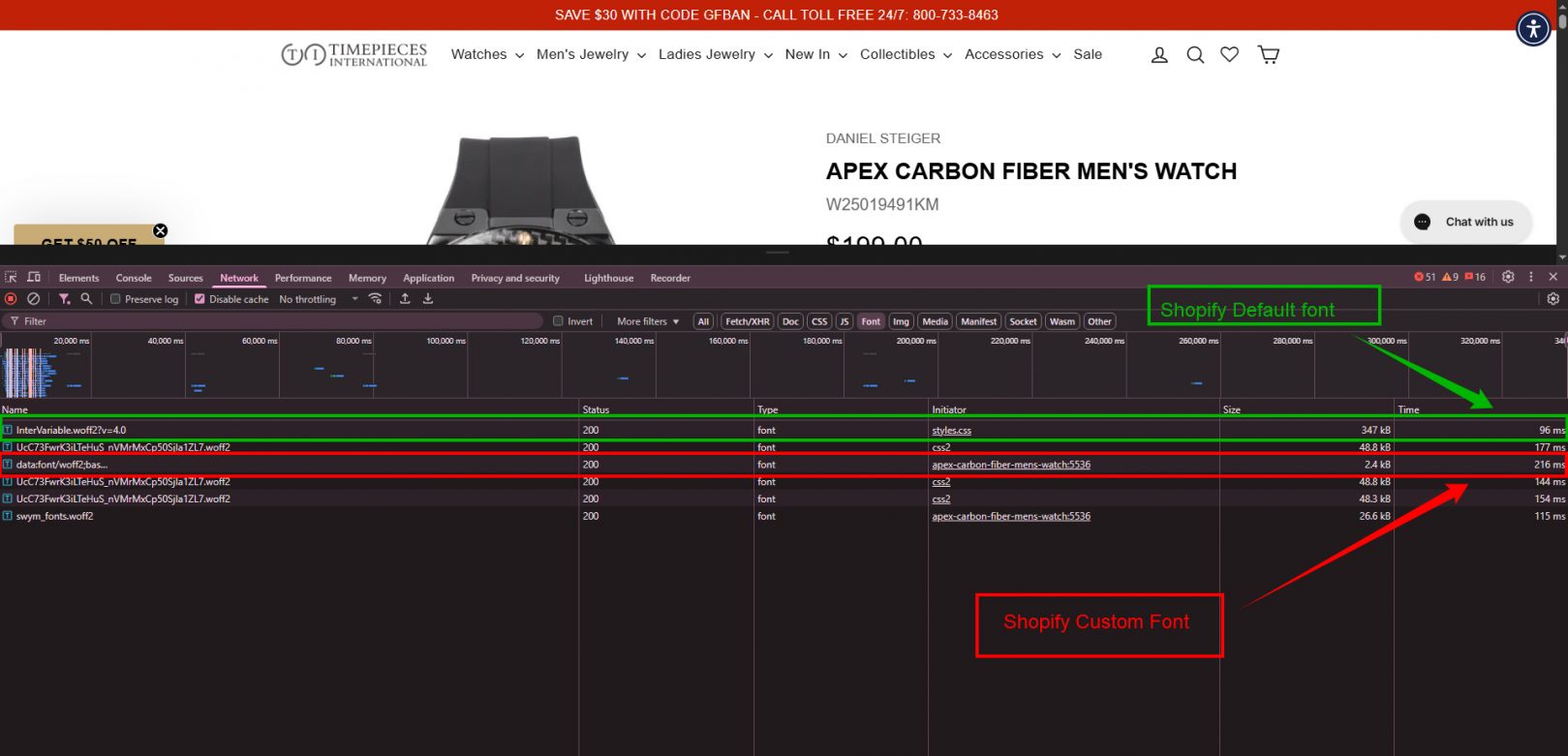This screenshot has width=1568, height=756.
Task: Switch to Application tab
Action: tap(428, 278)
